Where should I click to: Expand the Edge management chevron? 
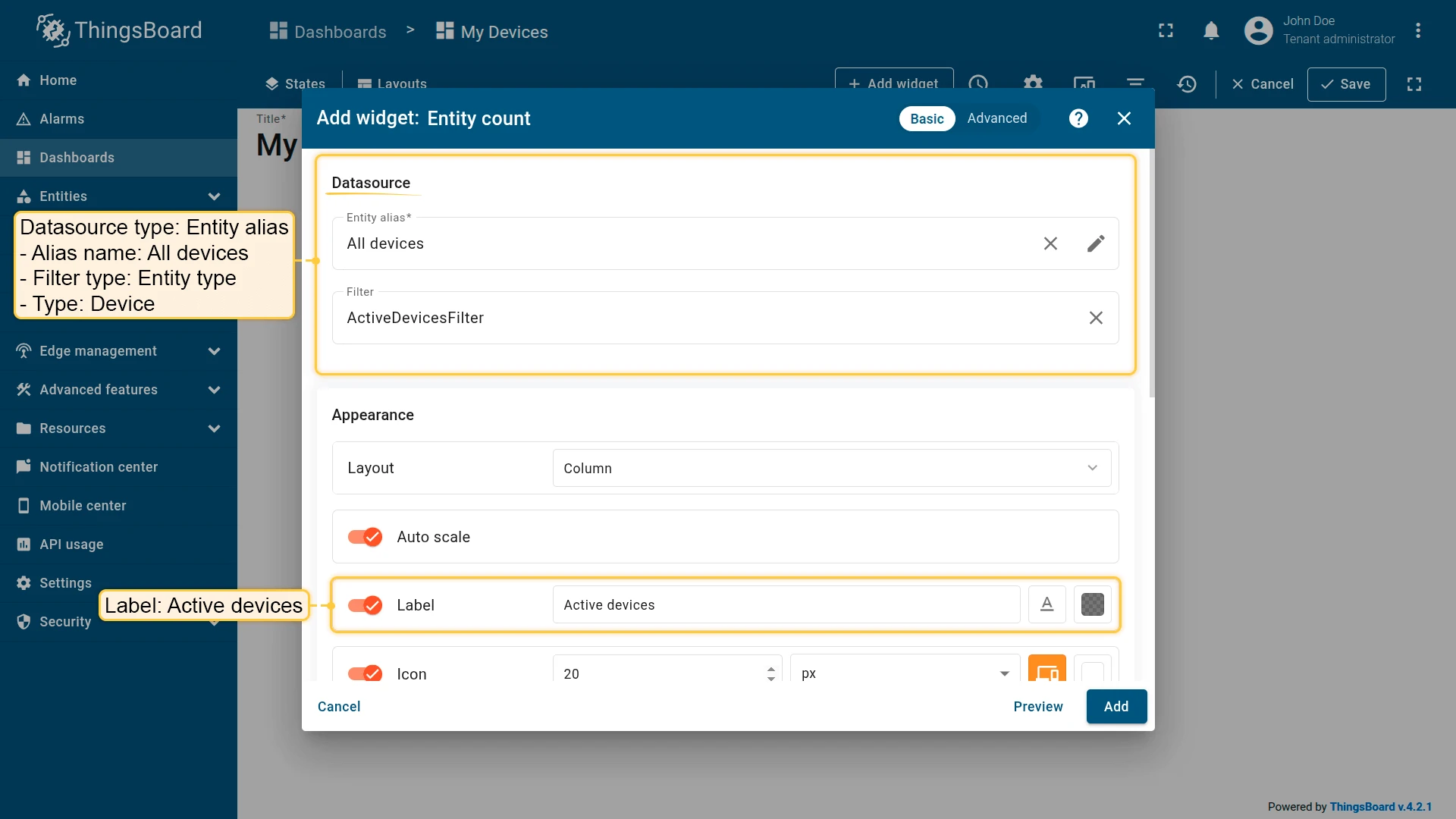215,351
